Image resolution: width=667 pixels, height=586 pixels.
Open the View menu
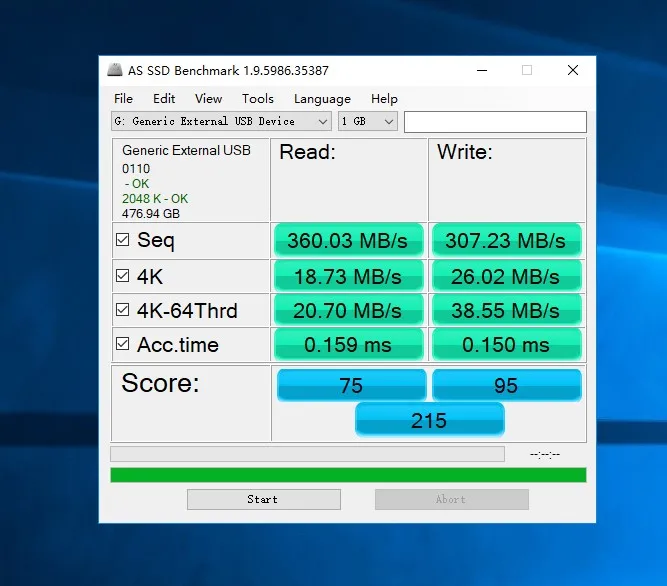point(208,99)
